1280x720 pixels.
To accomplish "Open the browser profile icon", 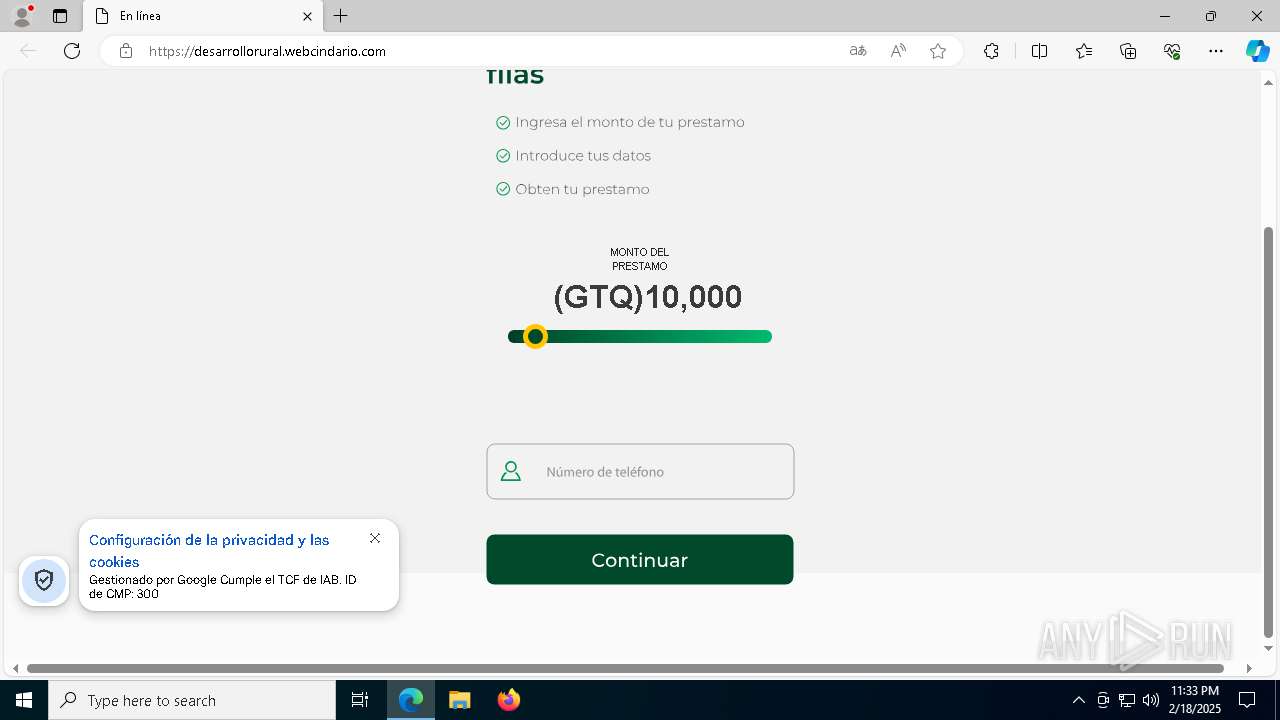I will click(x=21, y=16).
